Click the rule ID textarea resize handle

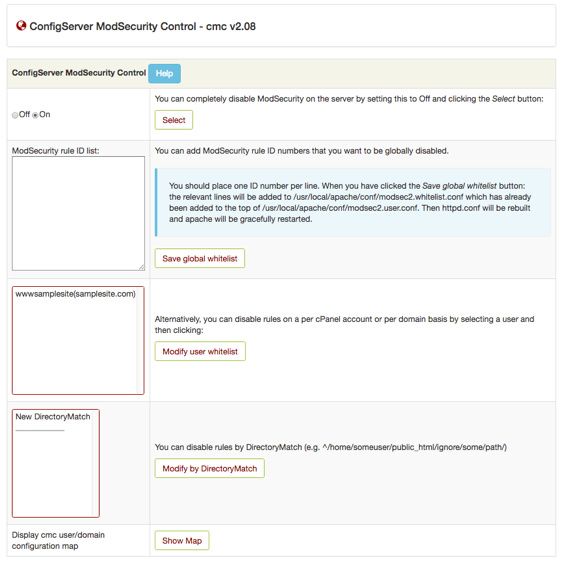click(x=141, y=267)
